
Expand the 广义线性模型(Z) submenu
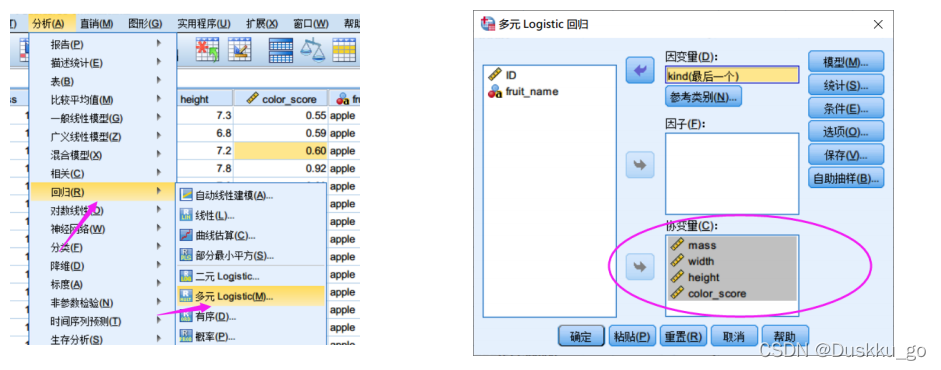(x=104, y=137)
